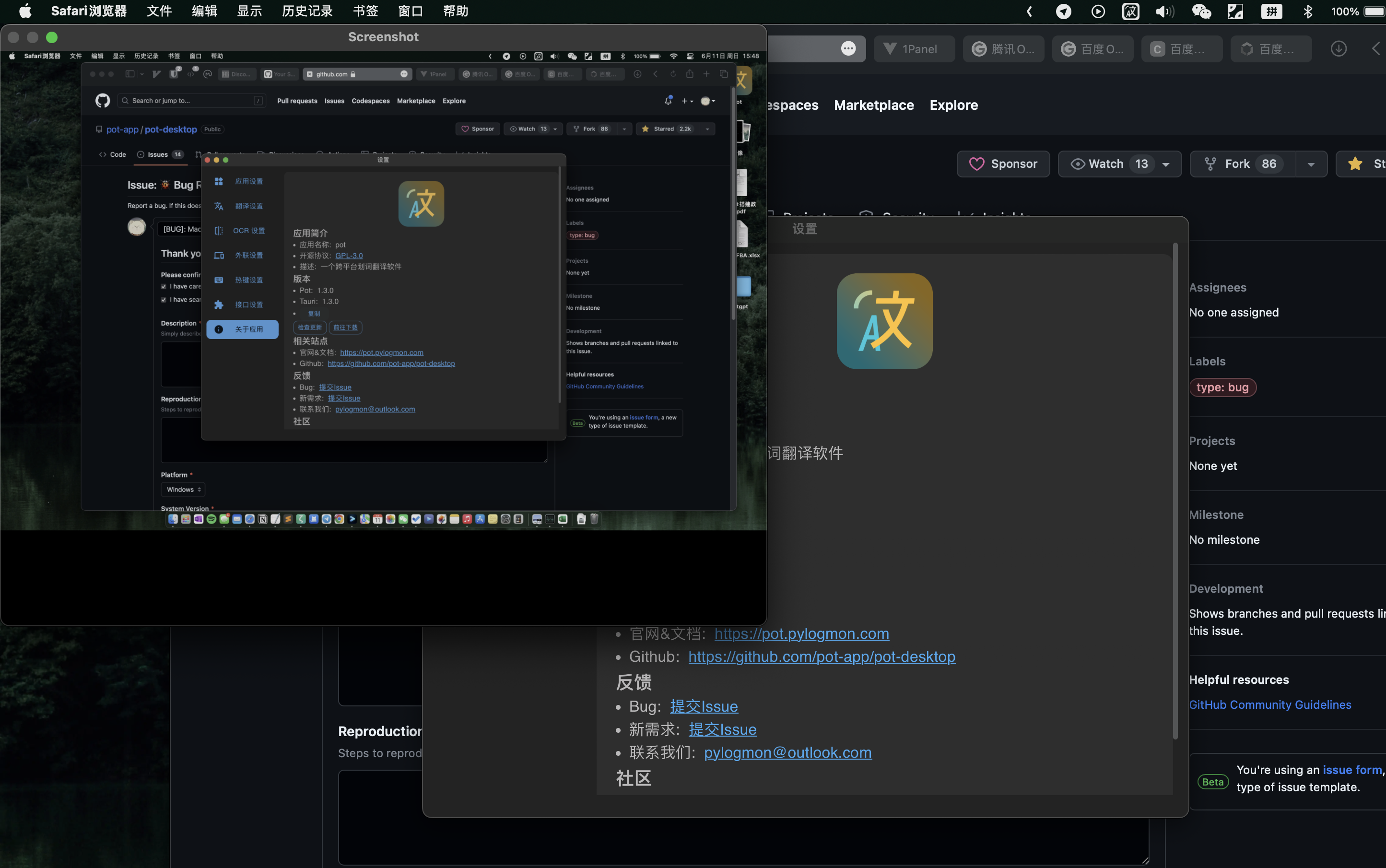
Task: Click the GitHub logo in the Screenshot preview
Action: [102, 100]
